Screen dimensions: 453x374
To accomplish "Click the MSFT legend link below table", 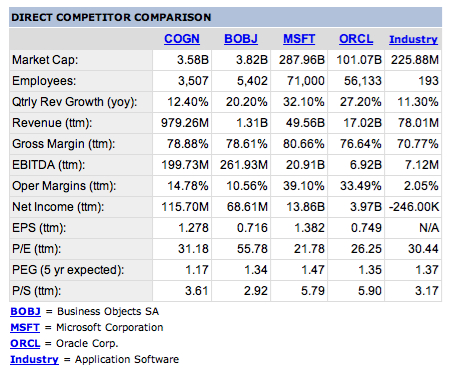I will tap(25, 327).
